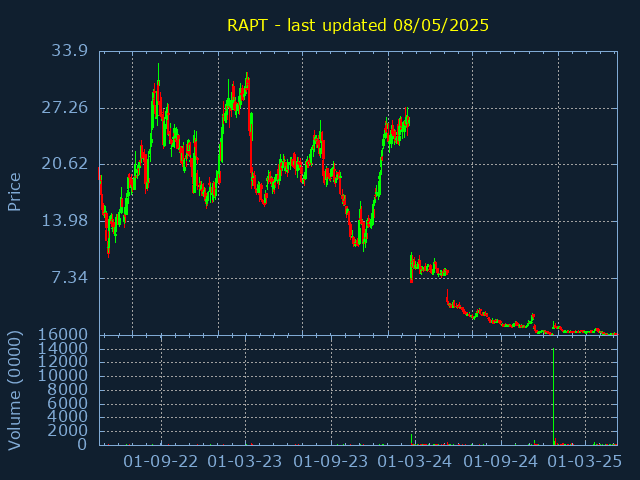
Task: Click the volume axis label 2000
Action: (68, 431)
